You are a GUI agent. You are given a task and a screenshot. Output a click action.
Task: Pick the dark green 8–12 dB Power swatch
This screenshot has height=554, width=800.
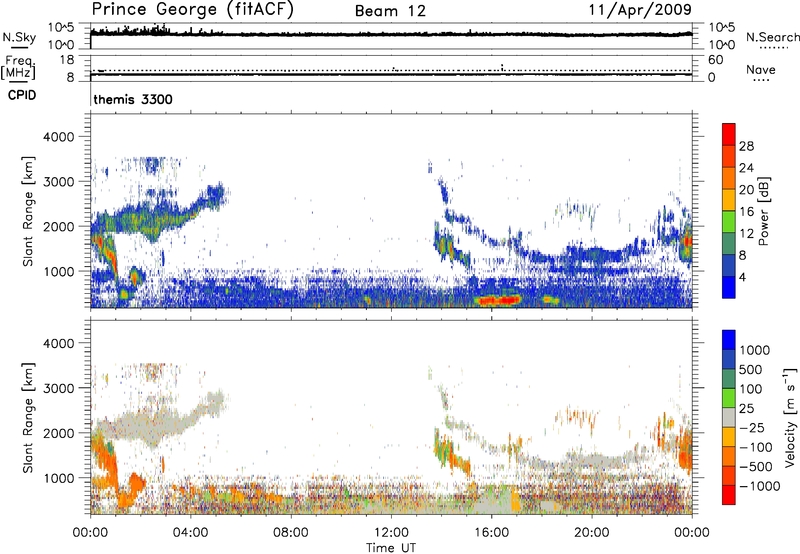(x=729, y=244)
